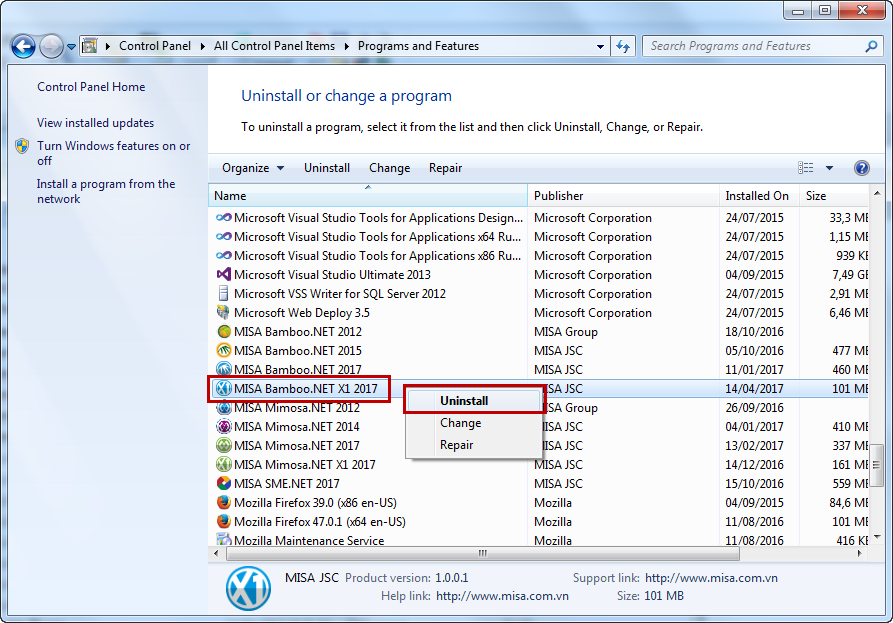Click Control Panel in the breadcrumb

tap(155, 46)
